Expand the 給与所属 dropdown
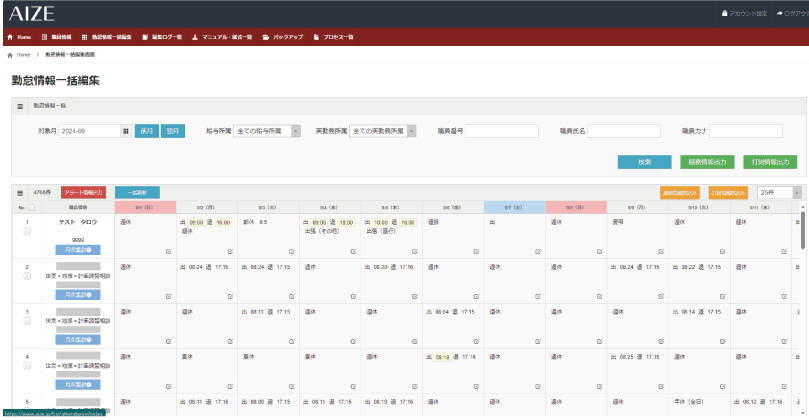Screen dimensions: 809x420 coord(271,131)
